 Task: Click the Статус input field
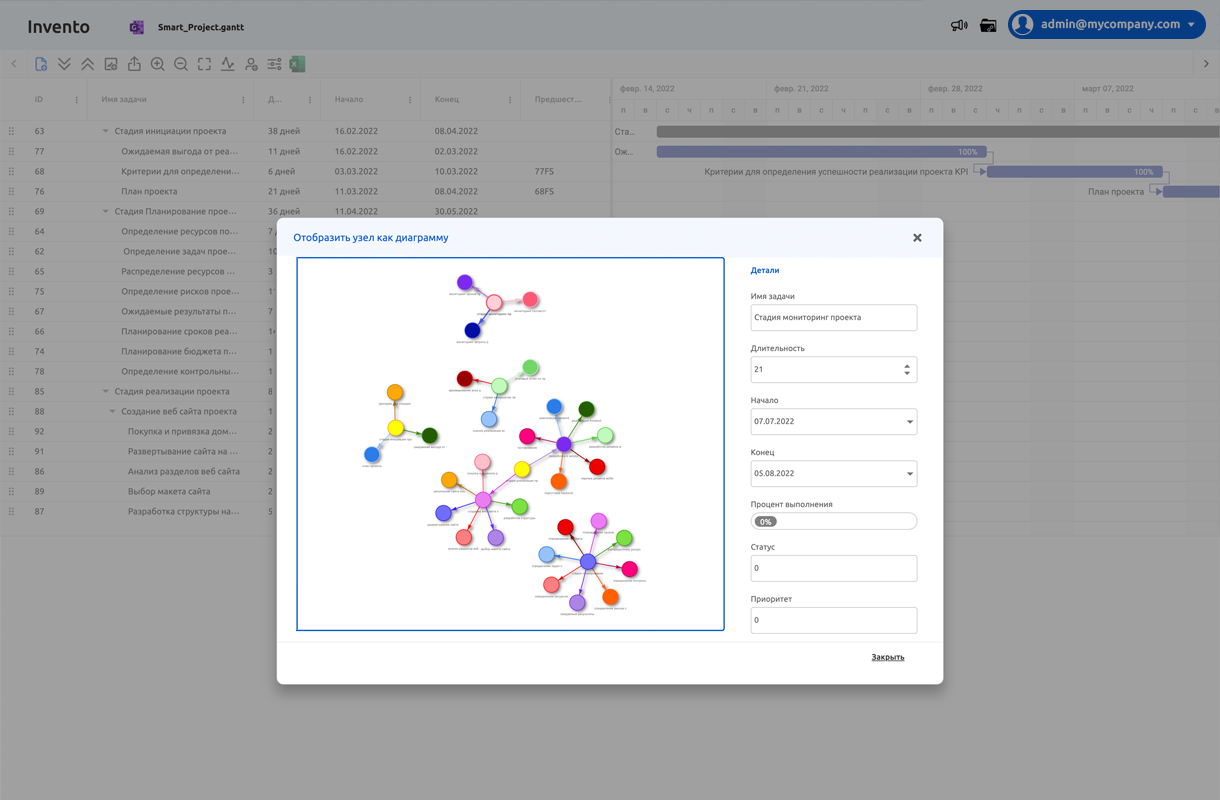[833, 568]
